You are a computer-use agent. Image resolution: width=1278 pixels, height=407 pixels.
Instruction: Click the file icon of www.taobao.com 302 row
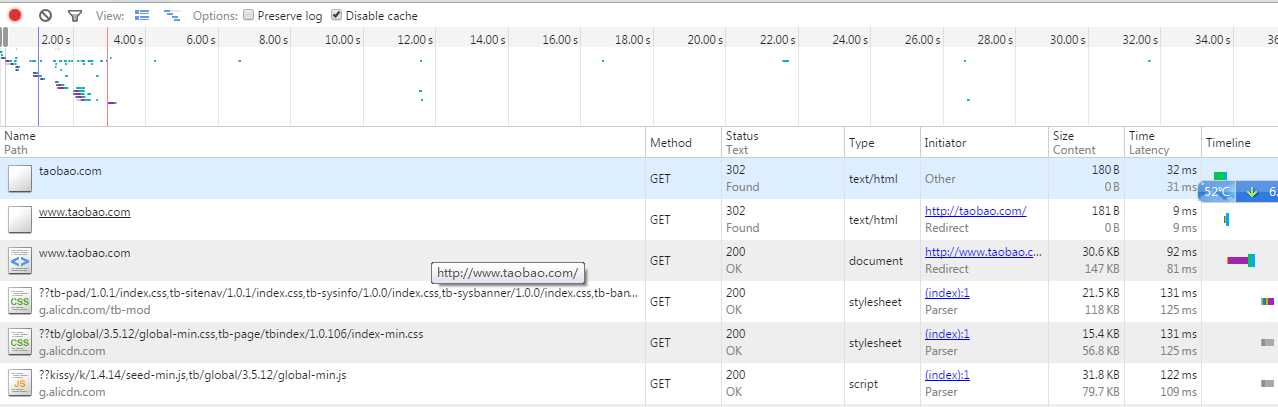(x=20, y=220)
